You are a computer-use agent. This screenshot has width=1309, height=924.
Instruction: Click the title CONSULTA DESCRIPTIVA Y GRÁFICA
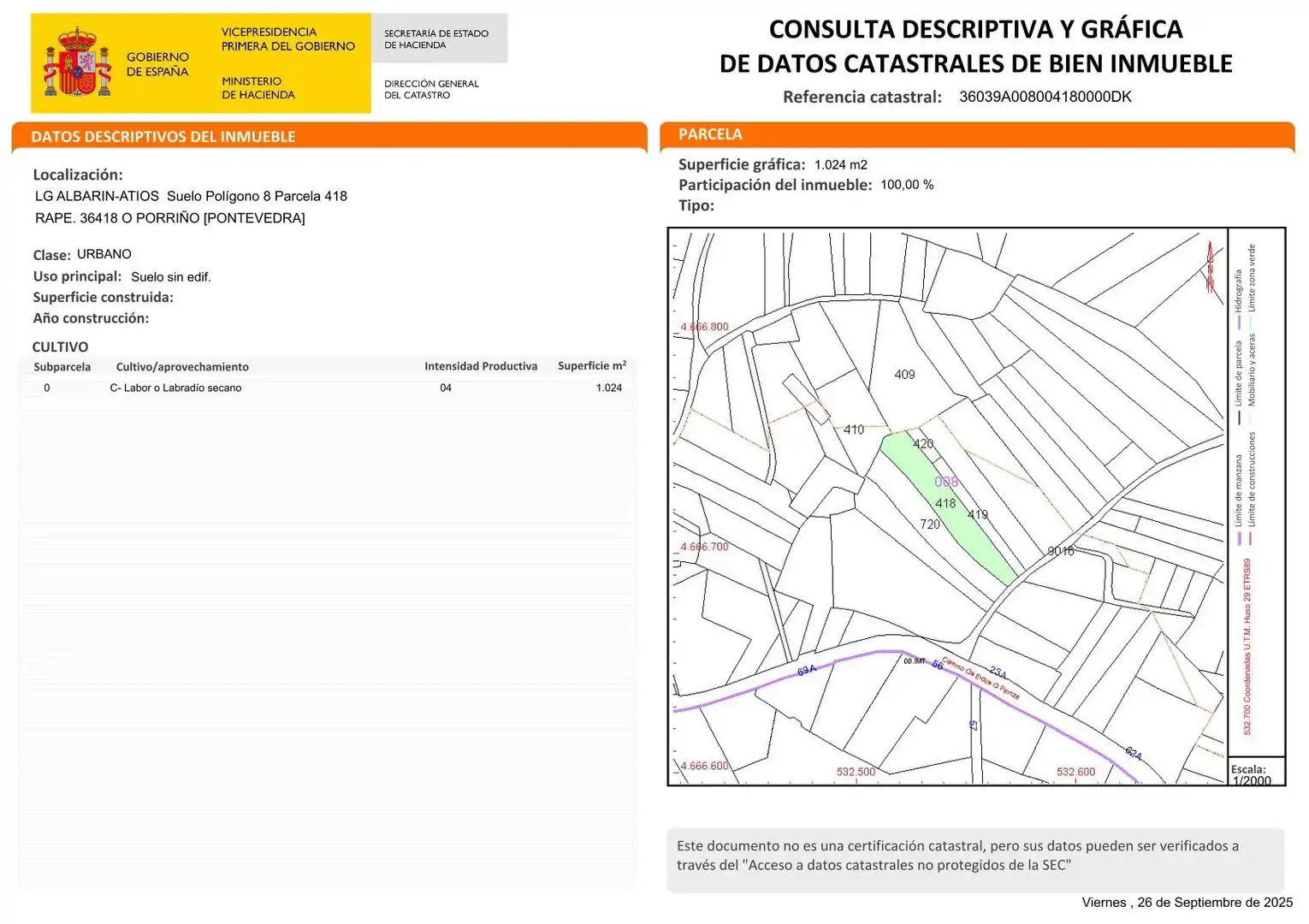[x=975, y=28]
